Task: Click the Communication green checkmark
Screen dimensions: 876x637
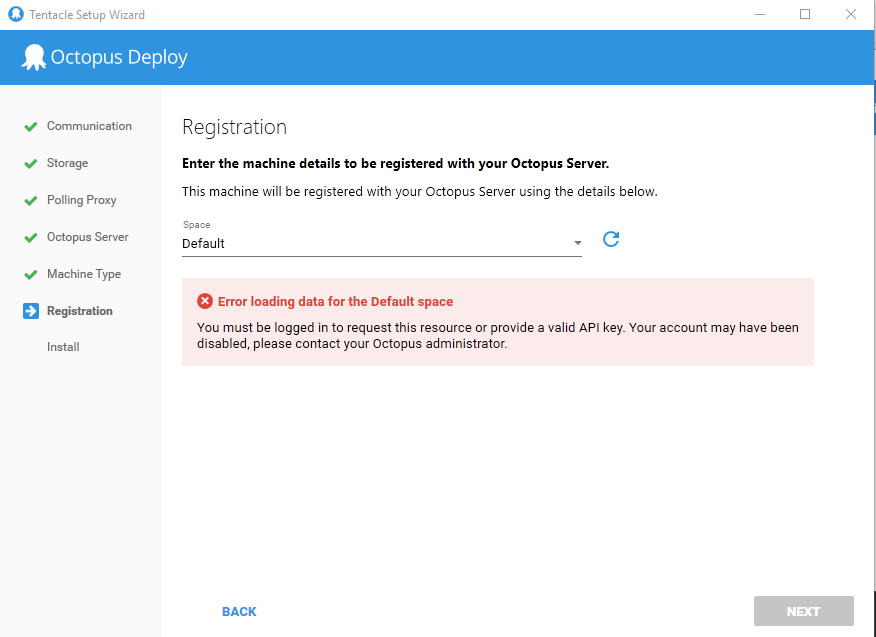Action: (x=31, y=127)
